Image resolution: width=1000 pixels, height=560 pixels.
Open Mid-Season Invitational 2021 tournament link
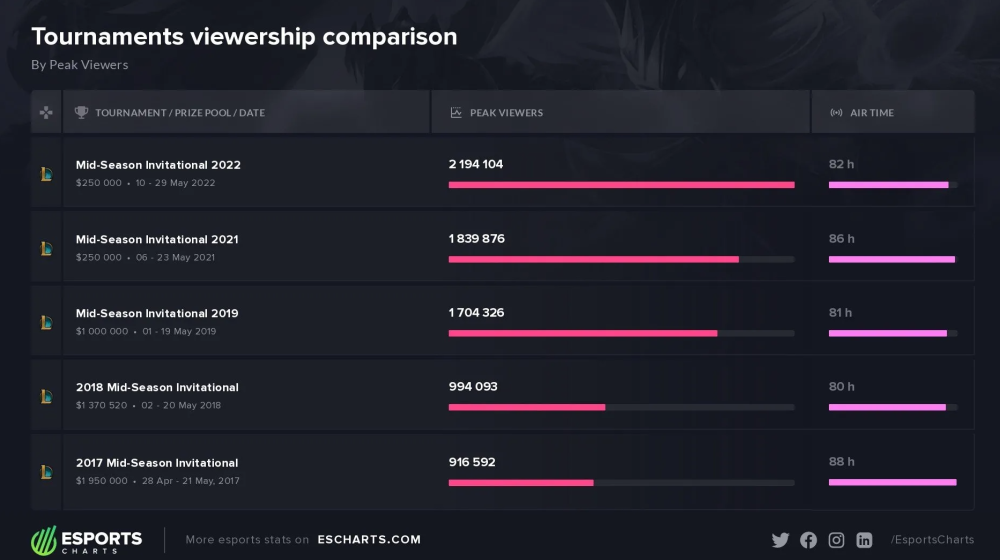coord(157,239)
